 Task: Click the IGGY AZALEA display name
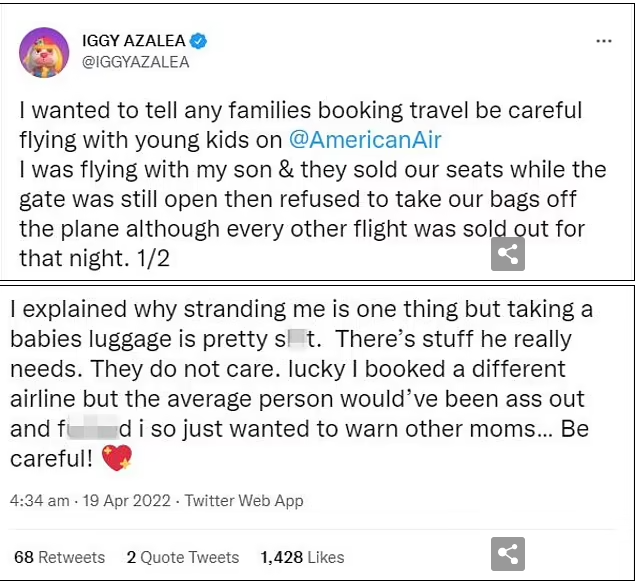134,41
